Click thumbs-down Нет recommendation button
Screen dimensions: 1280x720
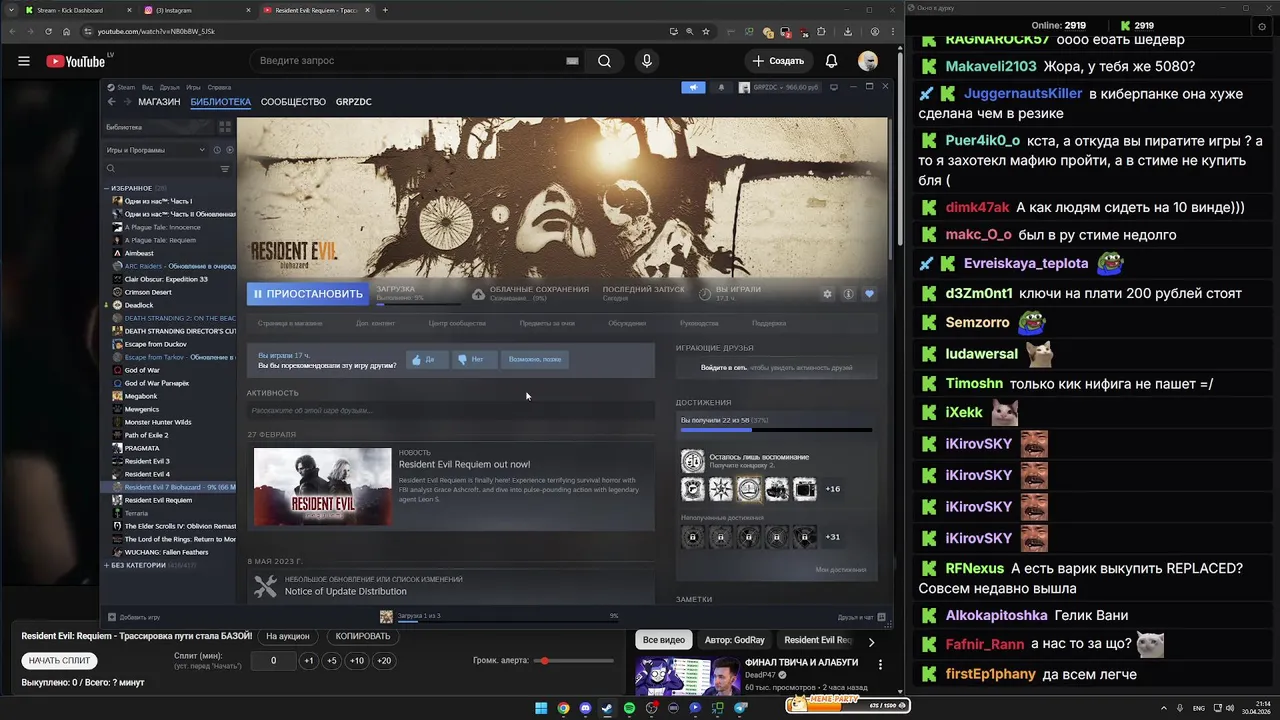point(475,359)
